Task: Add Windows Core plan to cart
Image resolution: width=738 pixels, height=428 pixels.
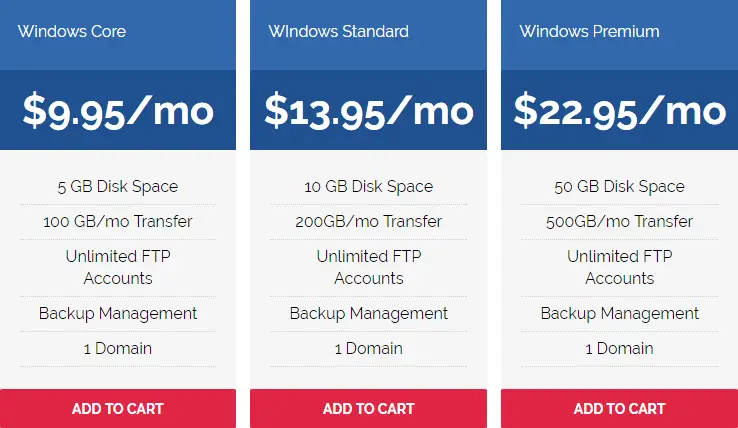Action: [118, 408]
